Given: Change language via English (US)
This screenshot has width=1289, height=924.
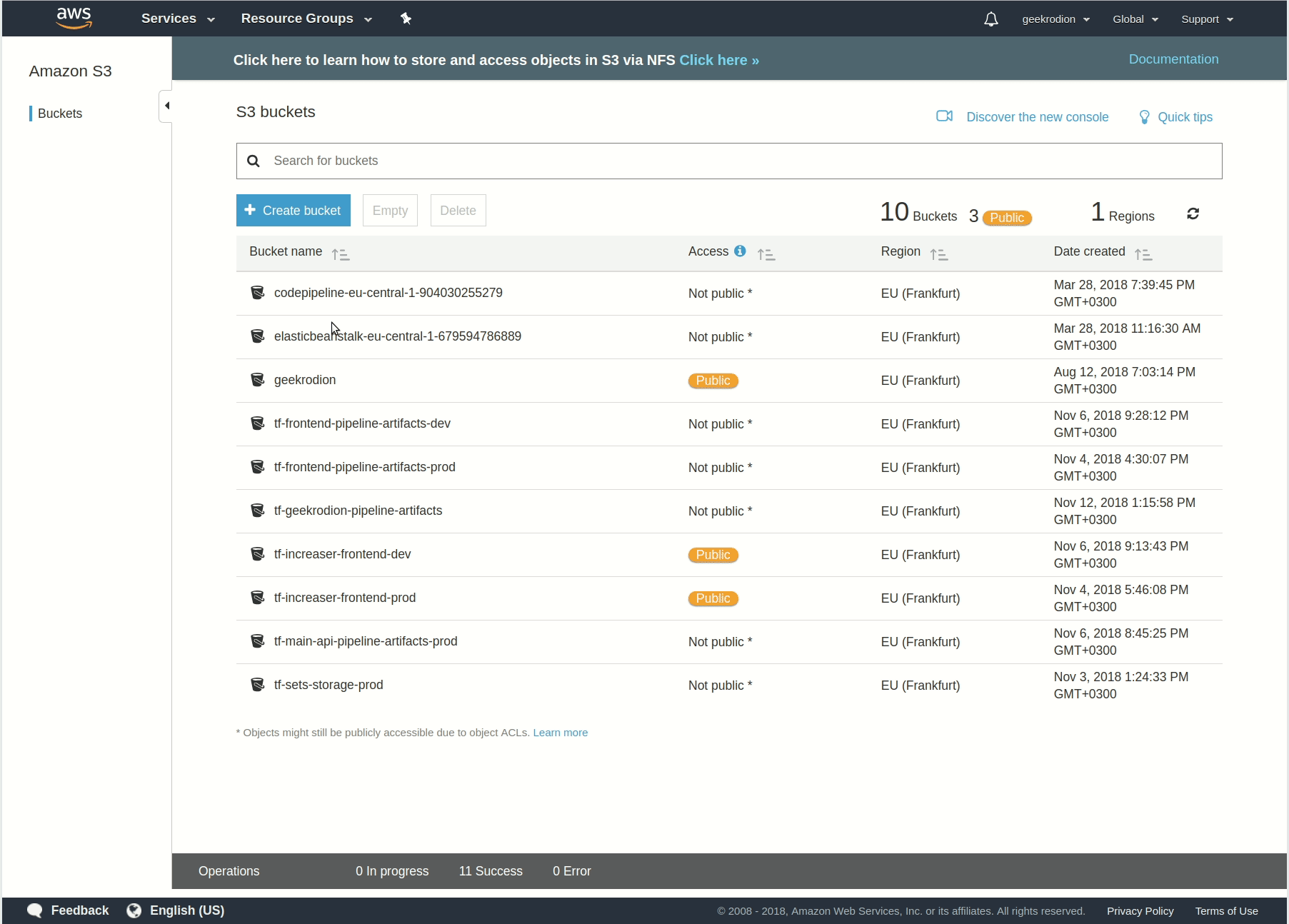Looking at the screenshot, I should [187, 910].
